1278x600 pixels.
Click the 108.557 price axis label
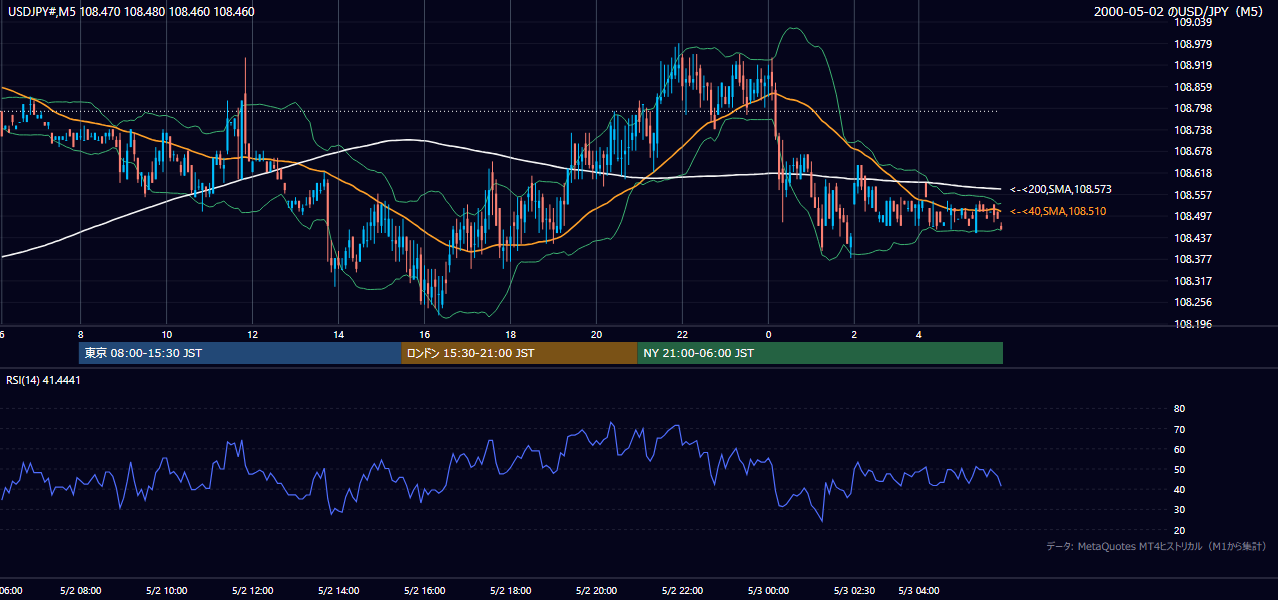1193,195
